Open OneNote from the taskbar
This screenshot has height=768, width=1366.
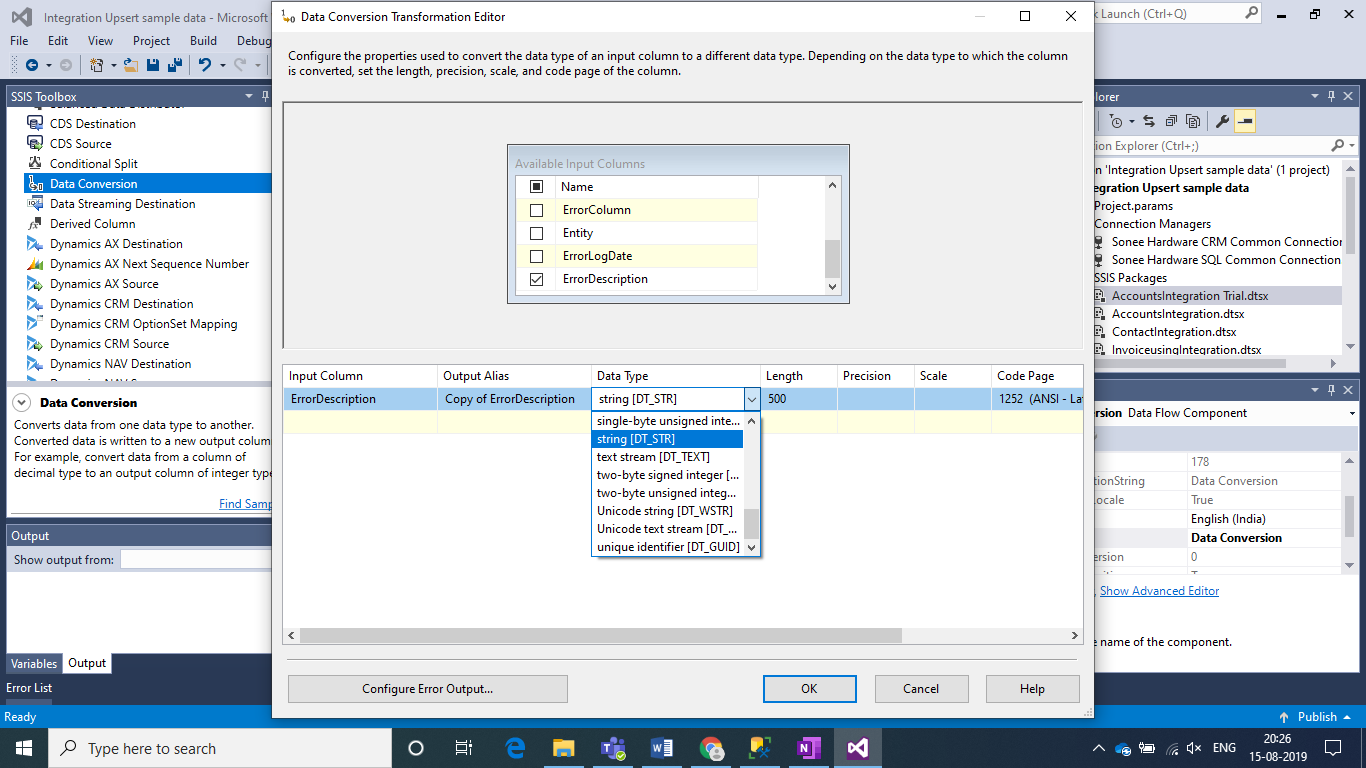pos(809,748)
